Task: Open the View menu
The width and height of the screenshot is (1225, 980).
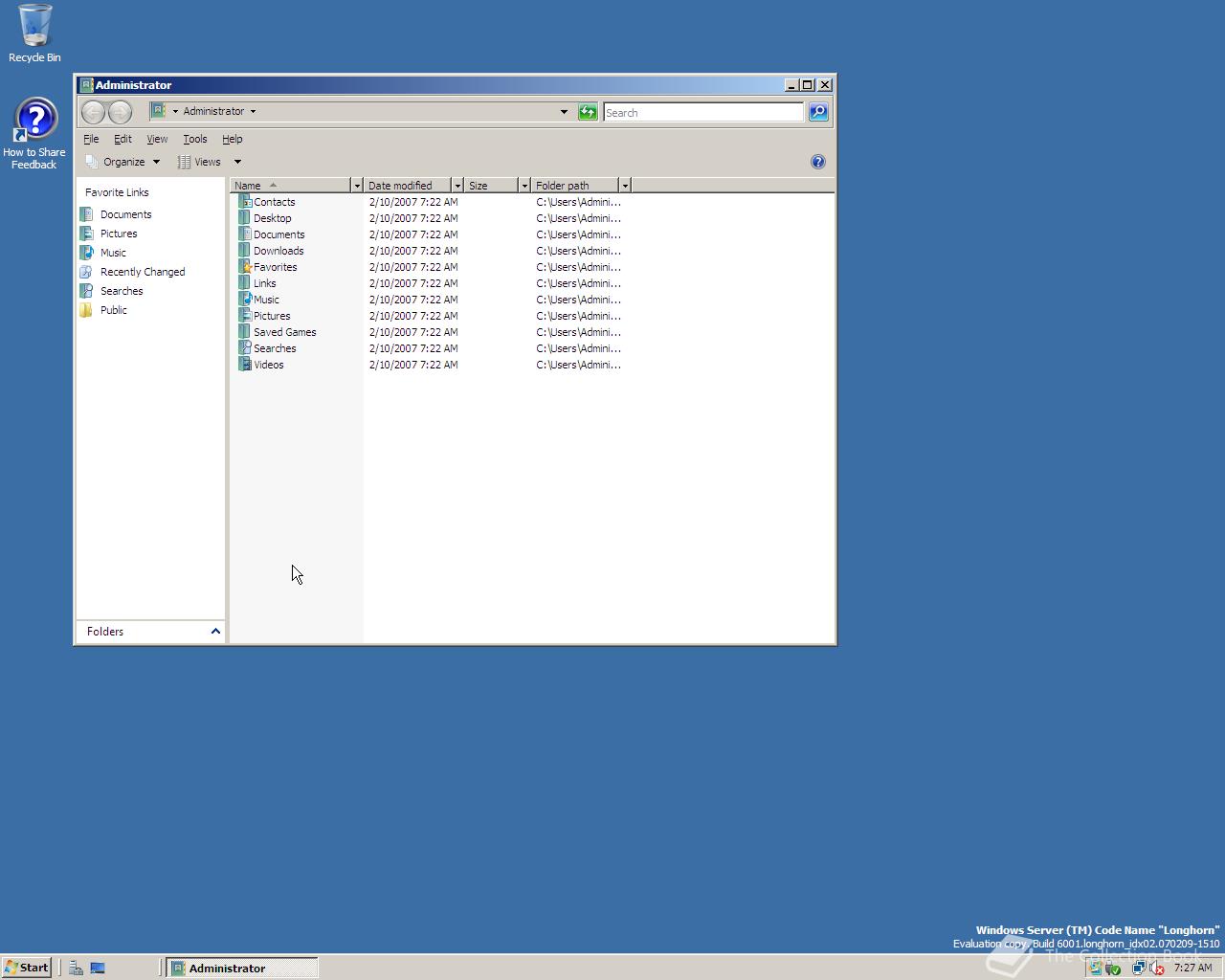Action: coord(157,139)
